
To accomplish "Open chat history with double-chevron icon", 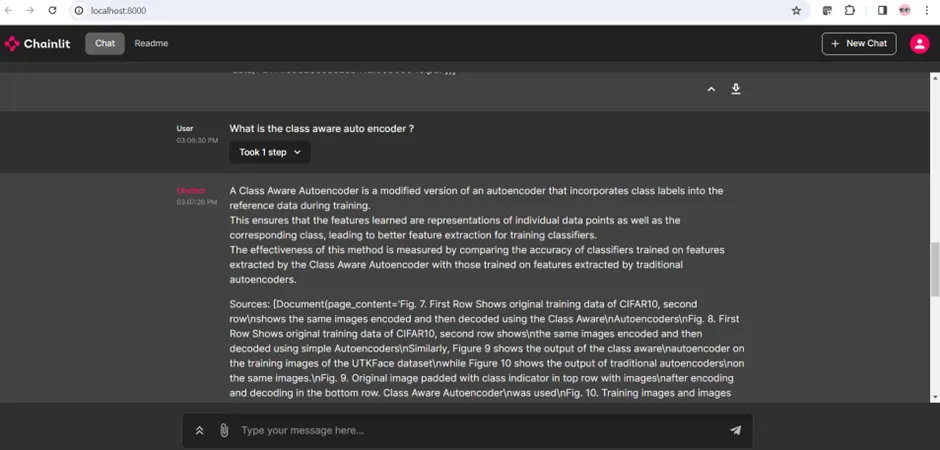I will (x=200, y=430).
